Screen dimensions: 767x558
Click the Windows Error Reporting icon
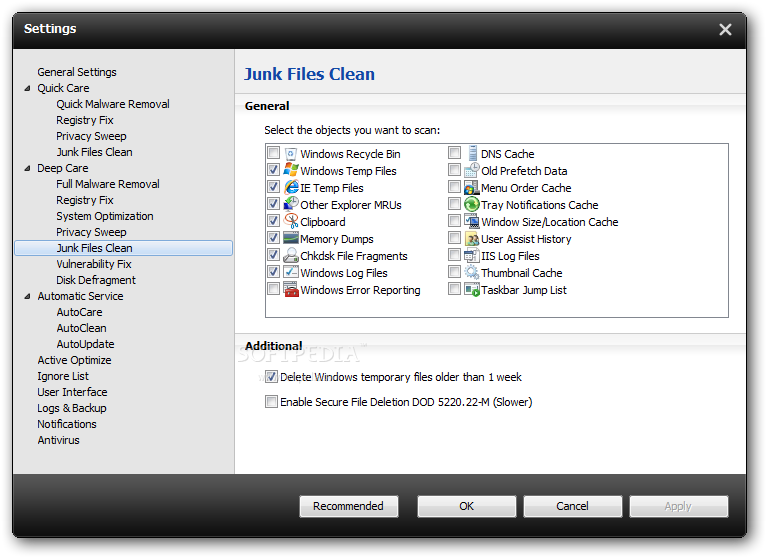click(291, 290)
